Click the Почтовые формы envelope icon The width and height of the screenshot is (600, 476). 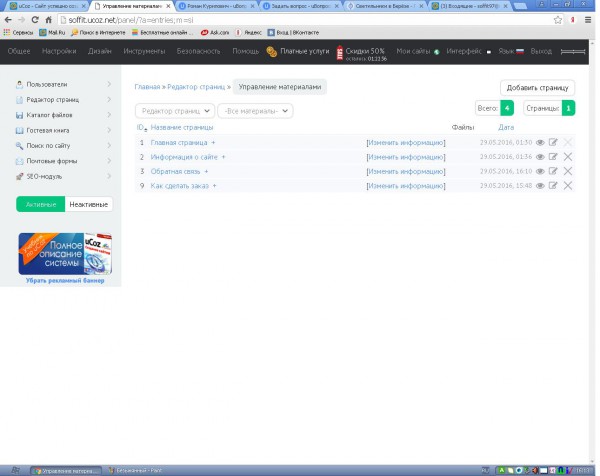coord(19,161)
